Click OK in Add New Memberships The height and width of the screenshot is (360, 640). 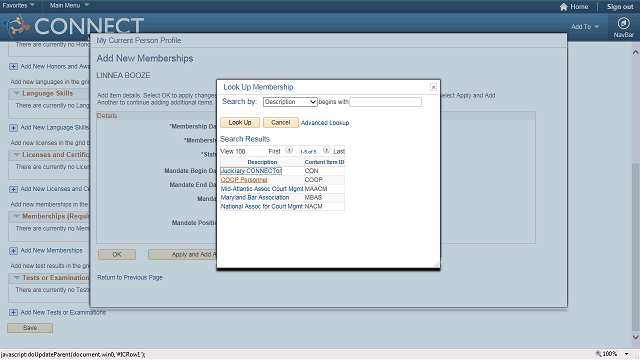pos(117,254)
